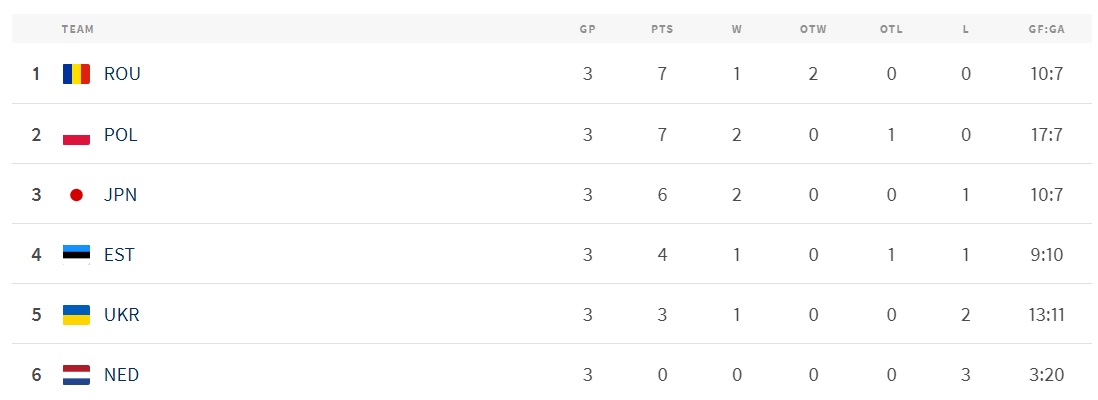The image size is (1098, 400).
Task: Click the GF:GA column header
Action: tap(1046, 29)
